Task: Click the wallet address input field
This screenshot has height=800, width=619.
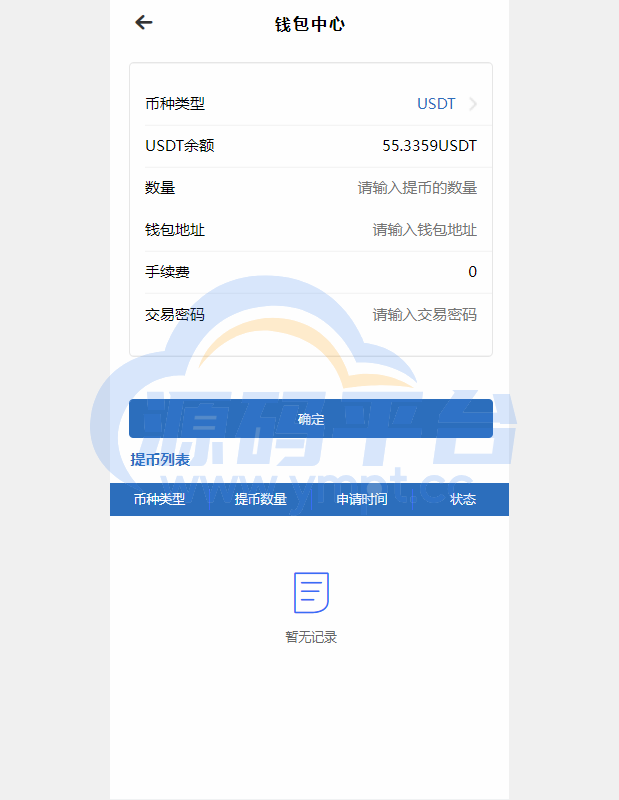Action: coord(424,230)
